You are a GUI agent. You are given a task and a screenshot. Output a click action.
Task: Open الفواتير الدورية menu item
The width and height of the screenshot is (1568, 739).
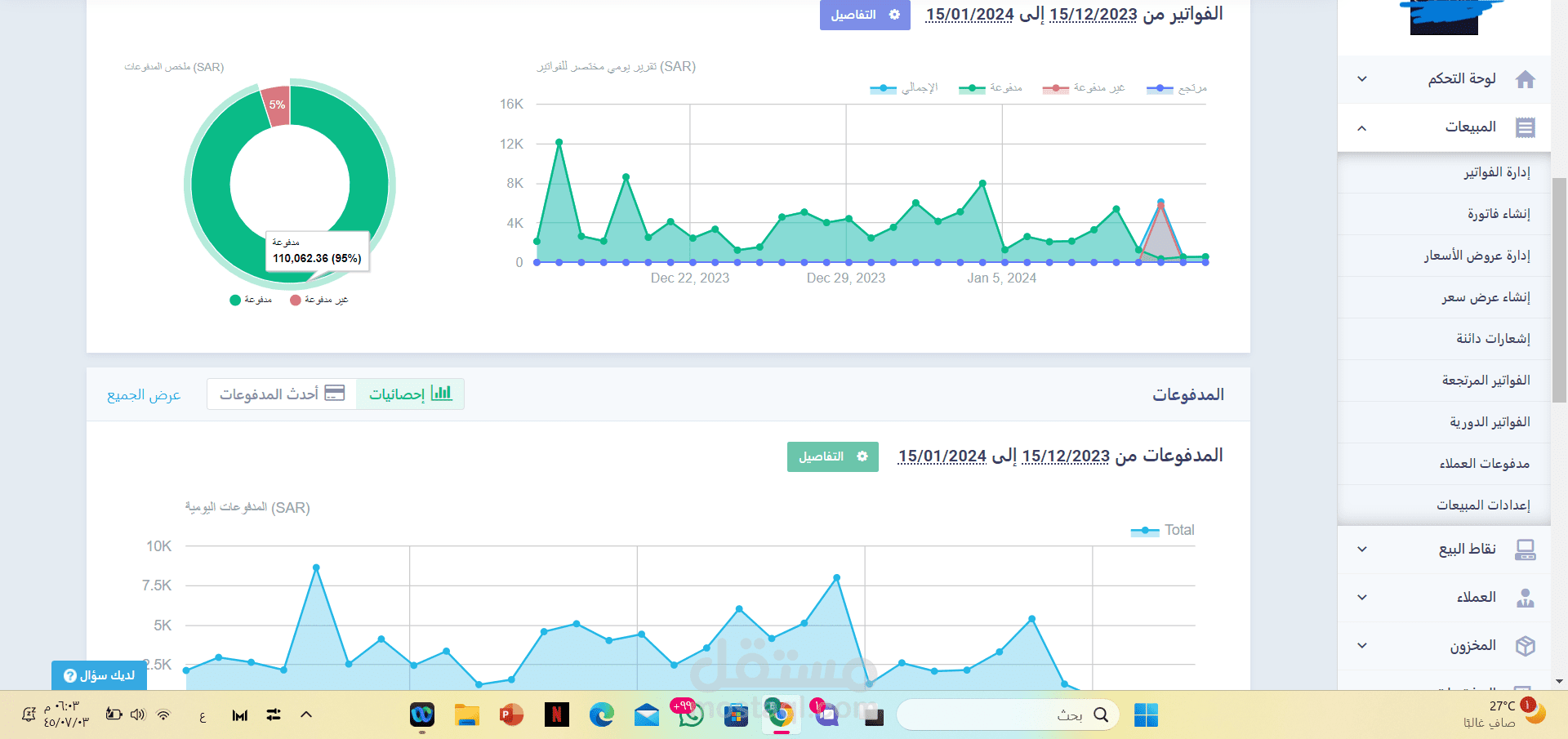1444,422
